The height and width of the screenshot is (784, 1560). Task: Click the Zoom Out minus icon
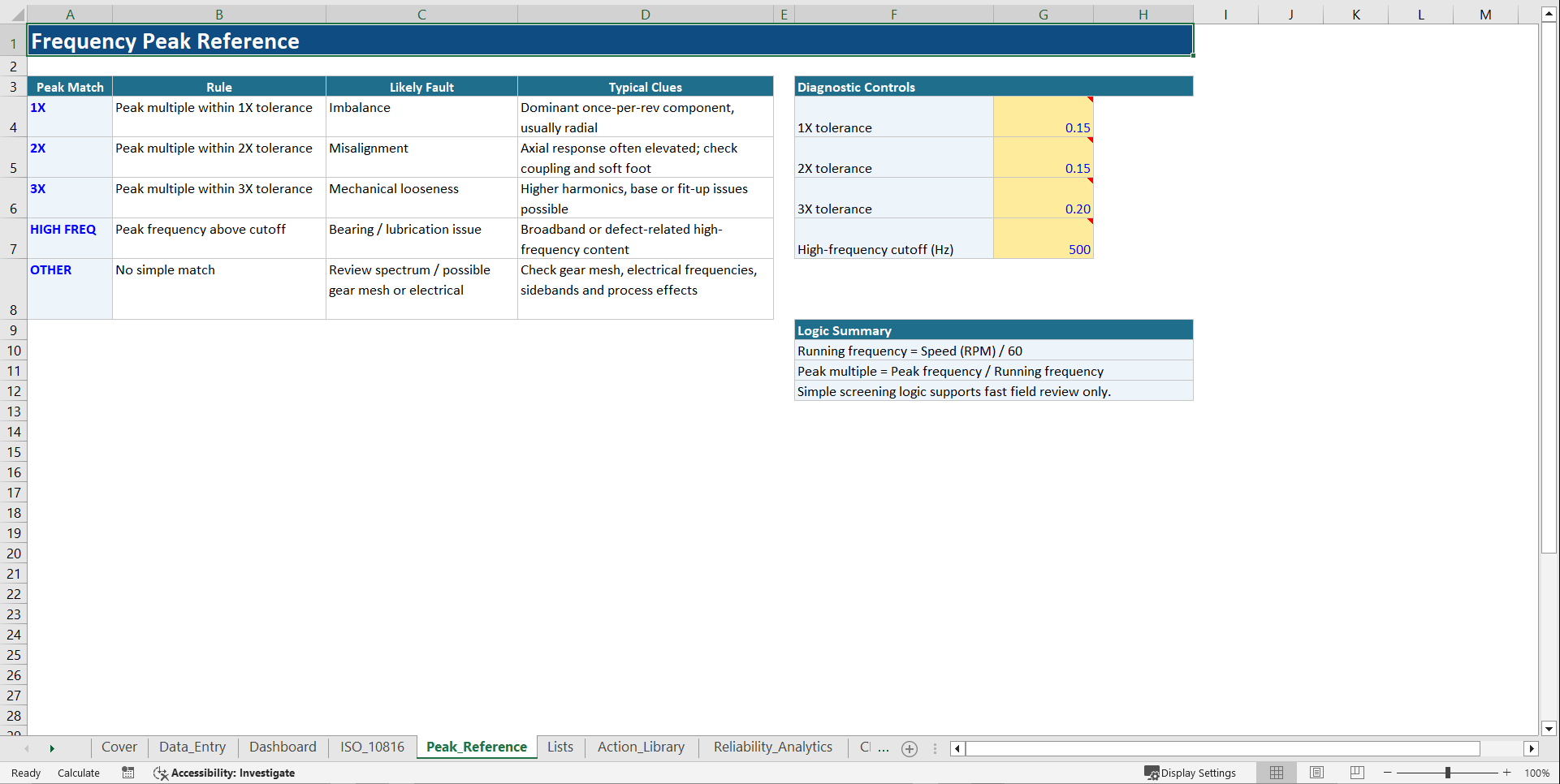pyautogui.click(x=1385, y=773)
